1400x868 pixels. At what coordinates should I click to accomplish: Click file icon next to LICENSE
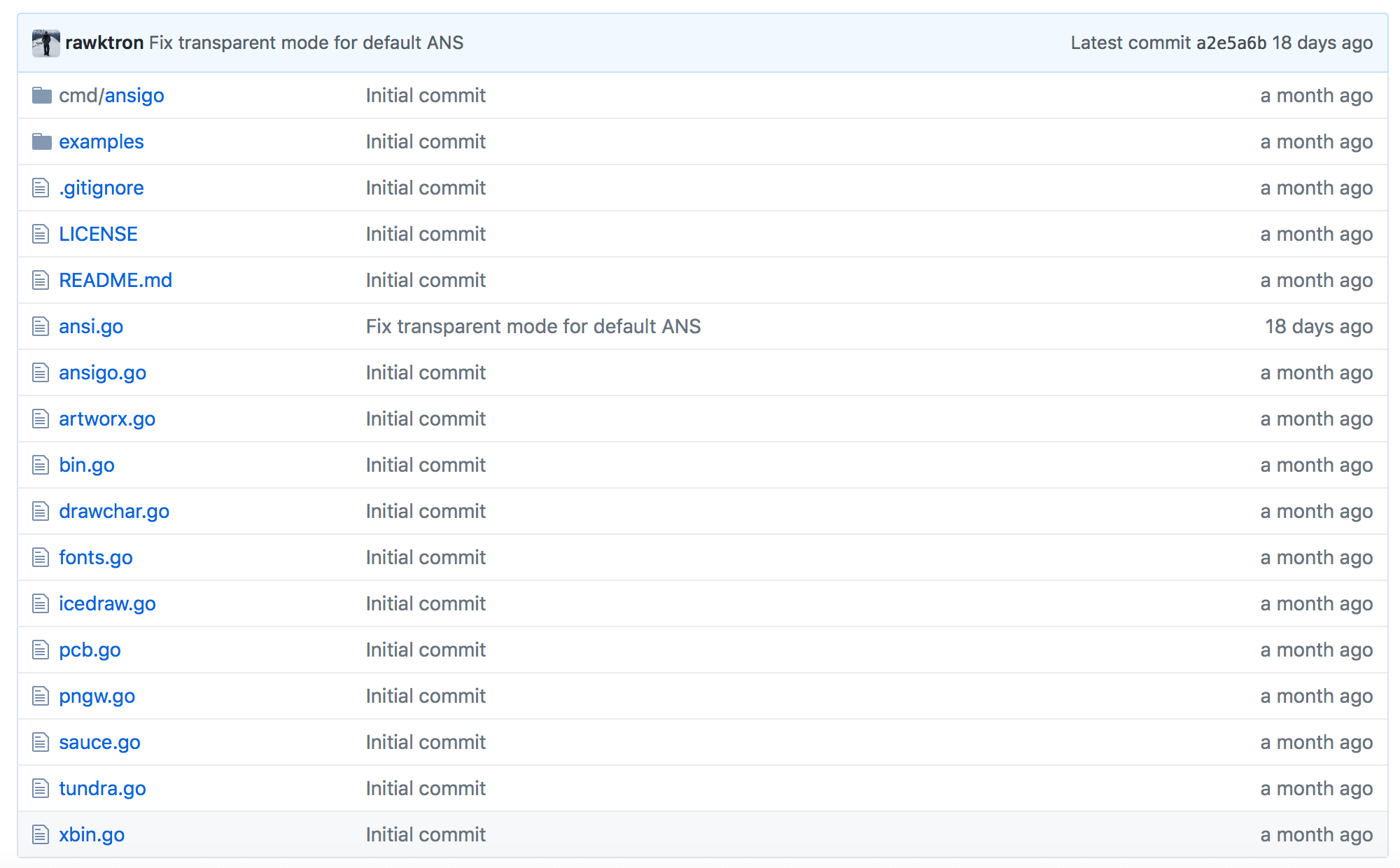tap(41, 234)
